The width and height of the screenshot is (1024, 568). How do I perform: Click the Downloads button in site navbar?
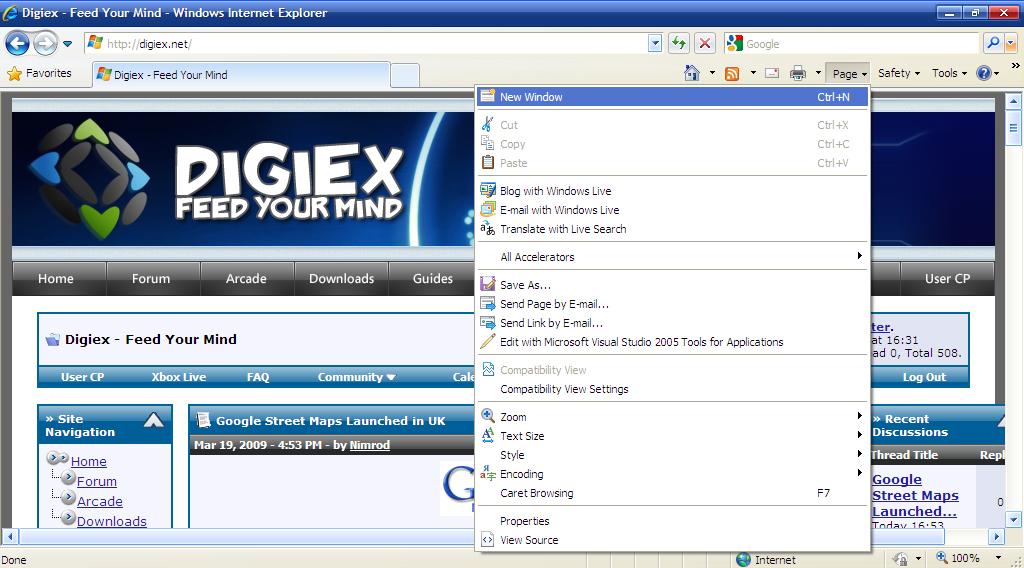(x=342, y=279)
